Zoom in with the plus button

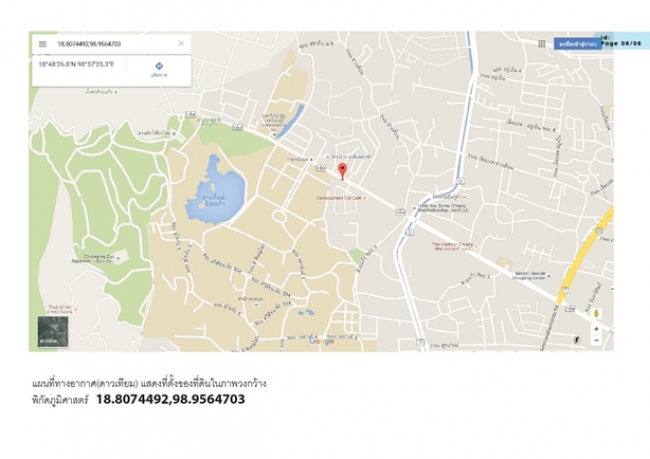coord(596,329)
